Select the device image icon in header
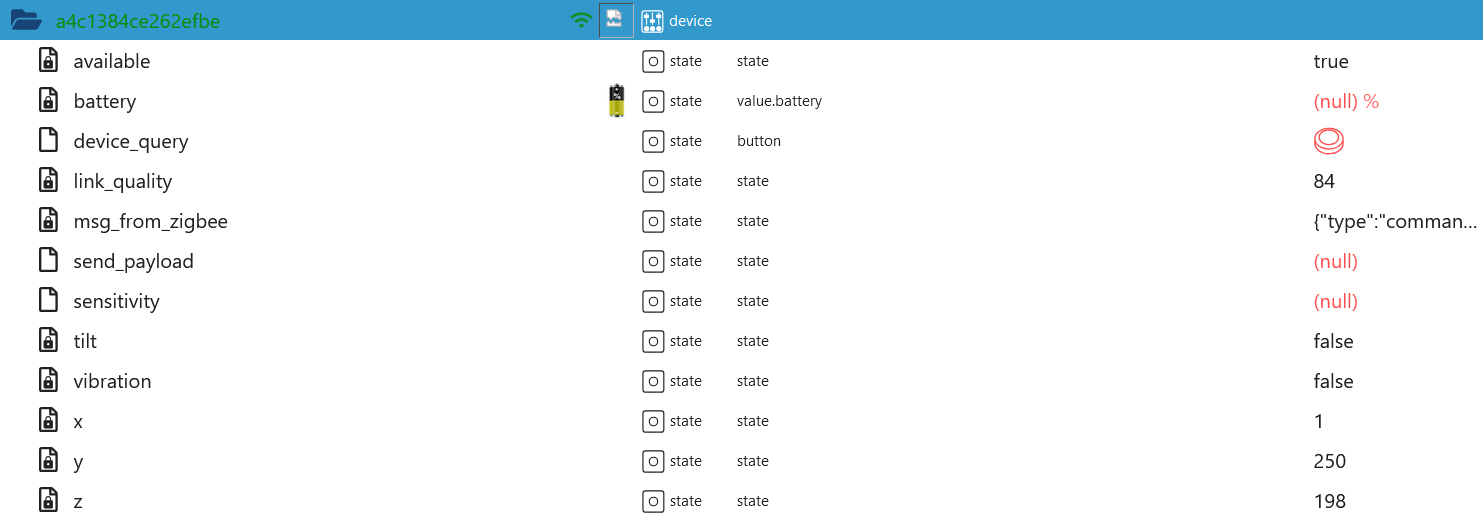This screenshot has height=519, width=1483. tap(616, 20)
